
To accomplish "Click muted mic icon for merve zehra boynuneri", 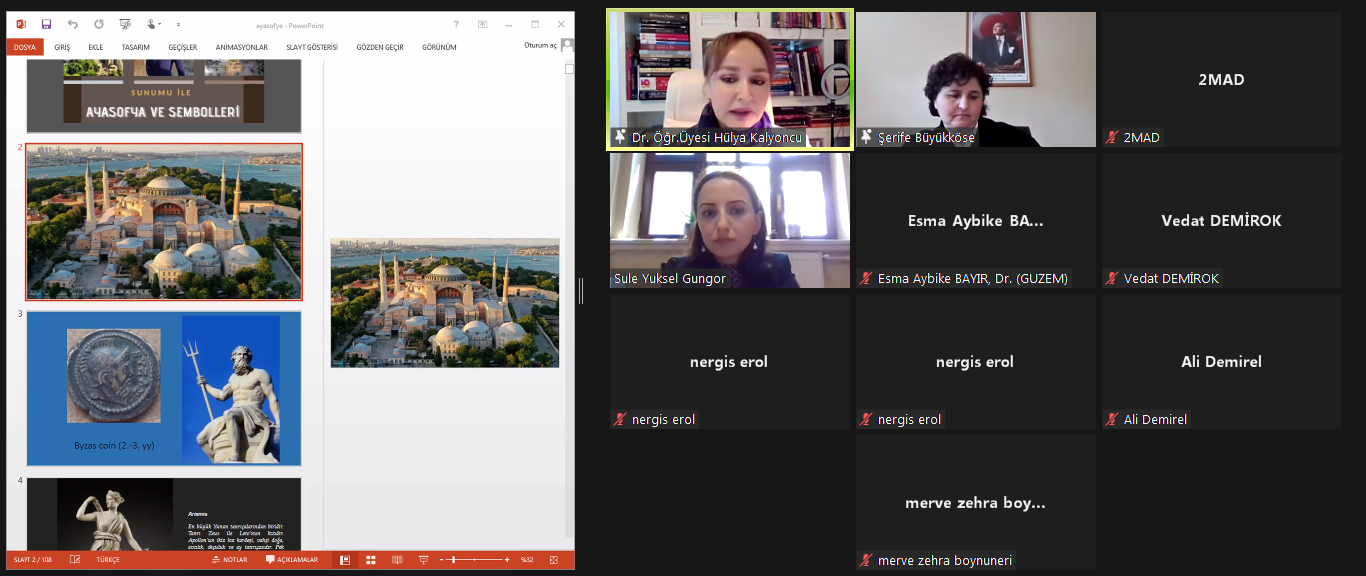I will 866,560.
